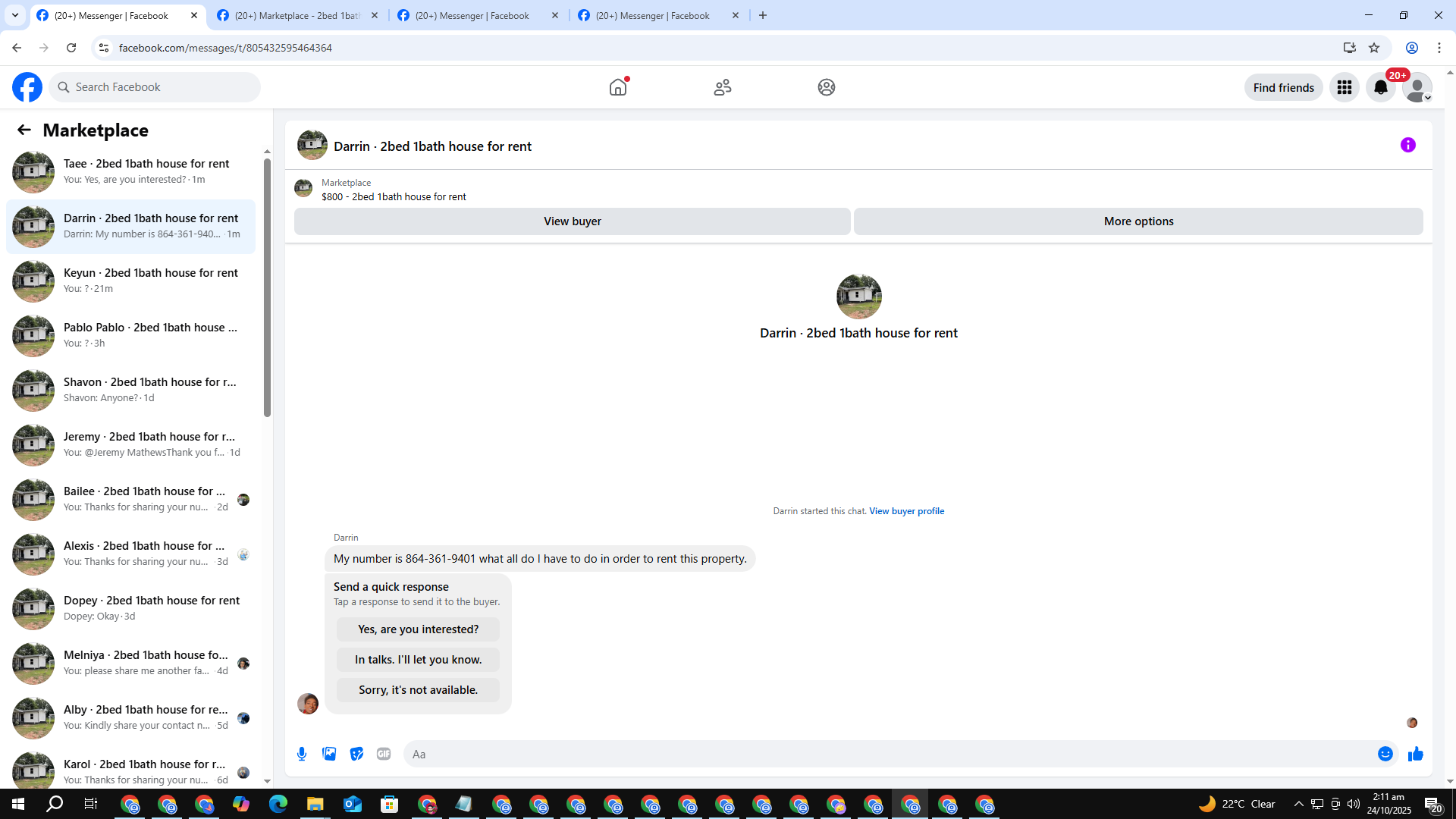Send a thumbs-up like
This screenshot has width=1456, height=819.
tap(1416, 754)
